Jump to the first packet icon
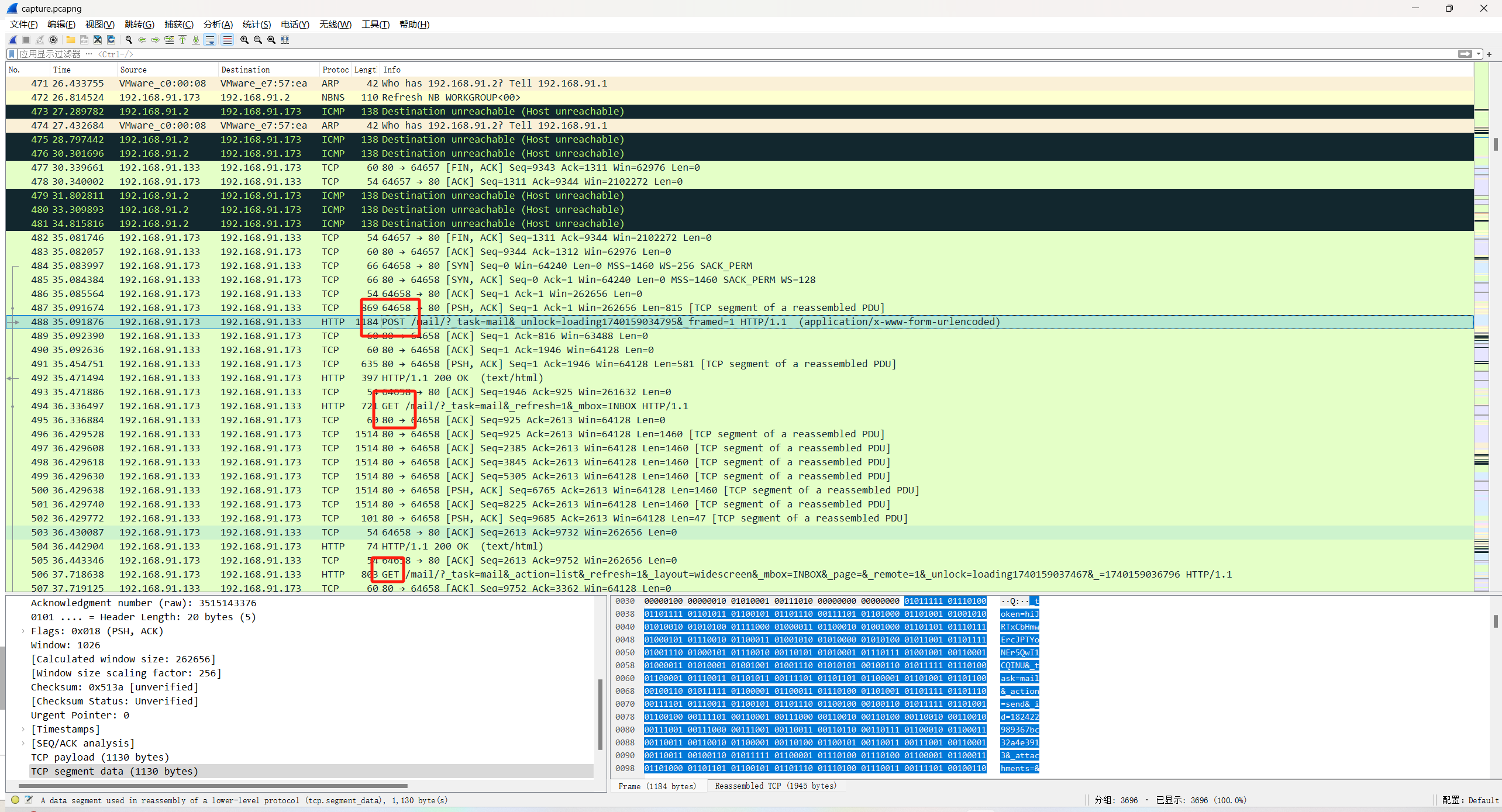The width and height of the screenshot is (1502, 812). 182,40
